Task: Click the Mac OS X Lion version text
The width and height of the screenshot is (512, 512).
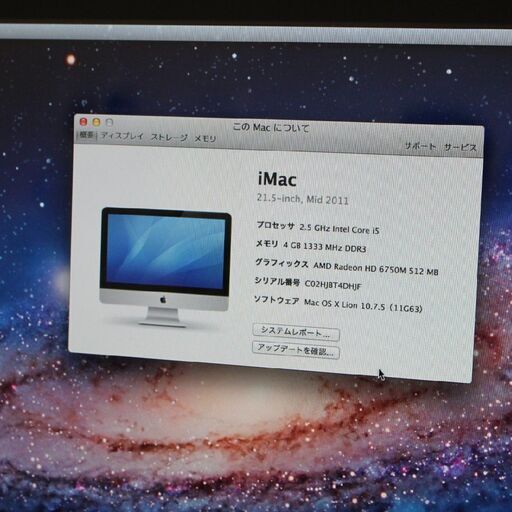Action: (363, 305)
